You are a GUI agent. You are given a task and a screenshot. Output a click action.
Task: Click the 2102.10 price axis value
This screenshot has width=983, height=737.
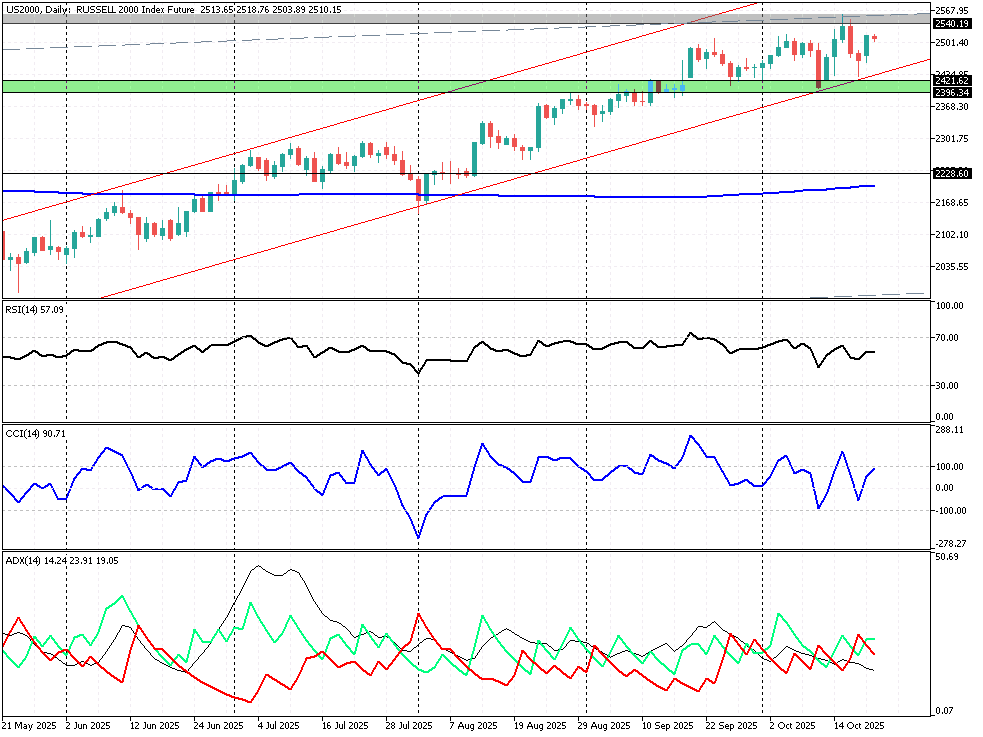click(952, 235)
